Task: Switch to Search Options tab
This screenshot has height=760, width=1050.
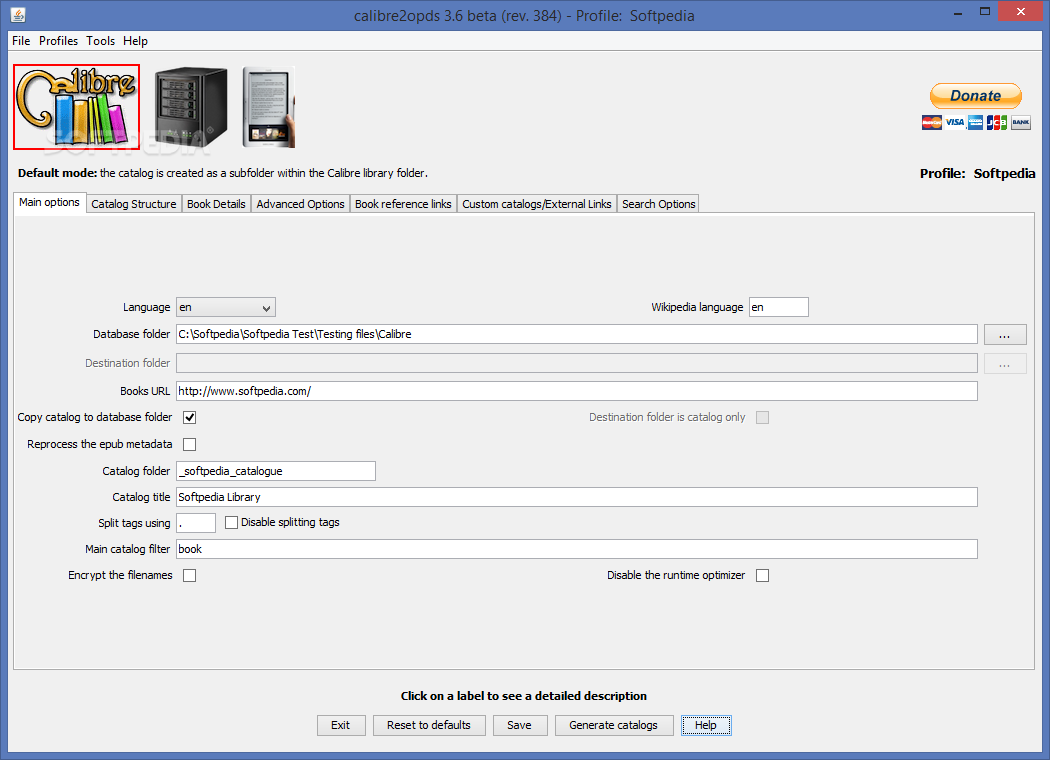Action: (x=658, y=204)
